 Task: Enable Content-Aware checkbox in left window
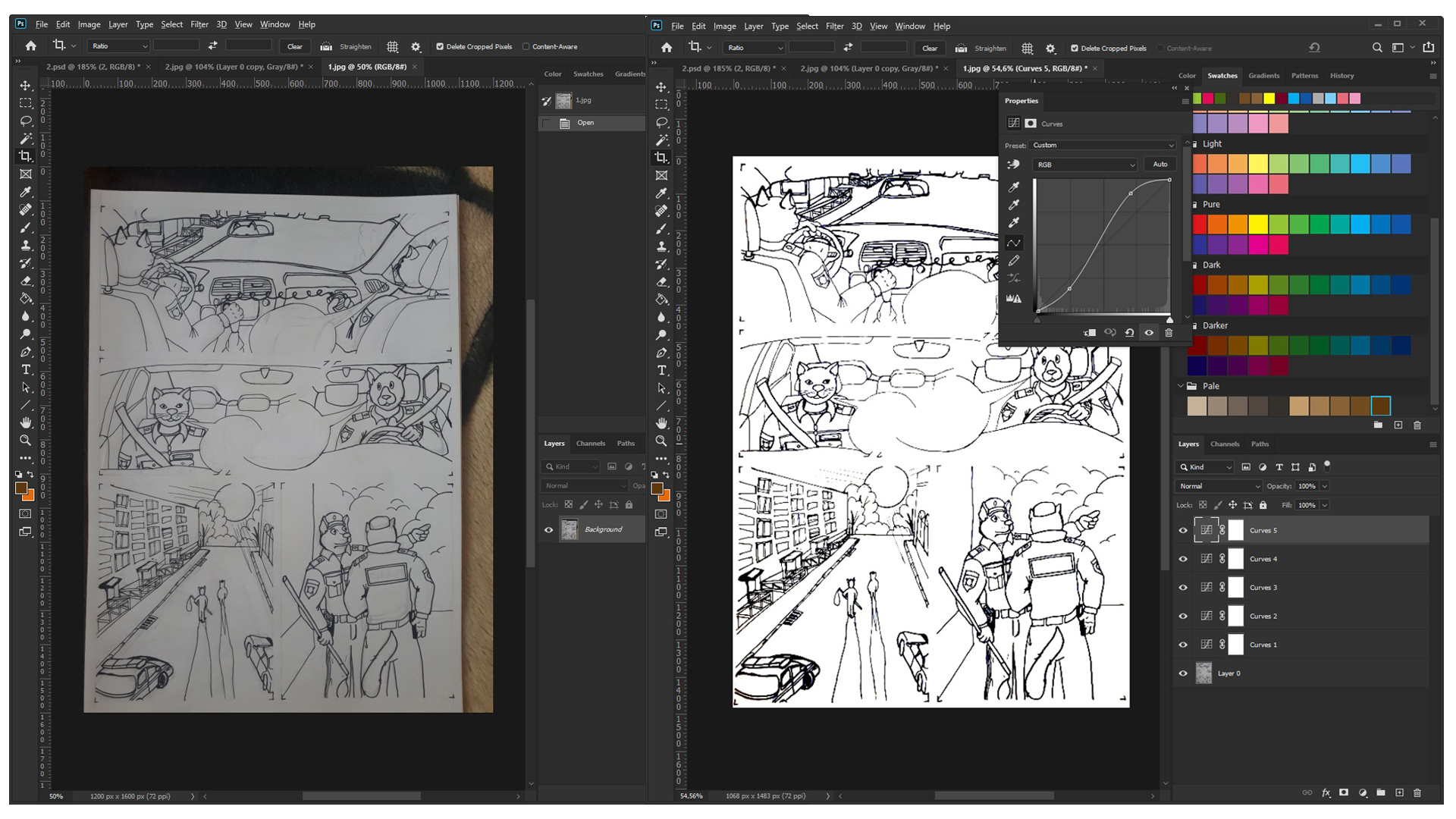pos(526,46)
